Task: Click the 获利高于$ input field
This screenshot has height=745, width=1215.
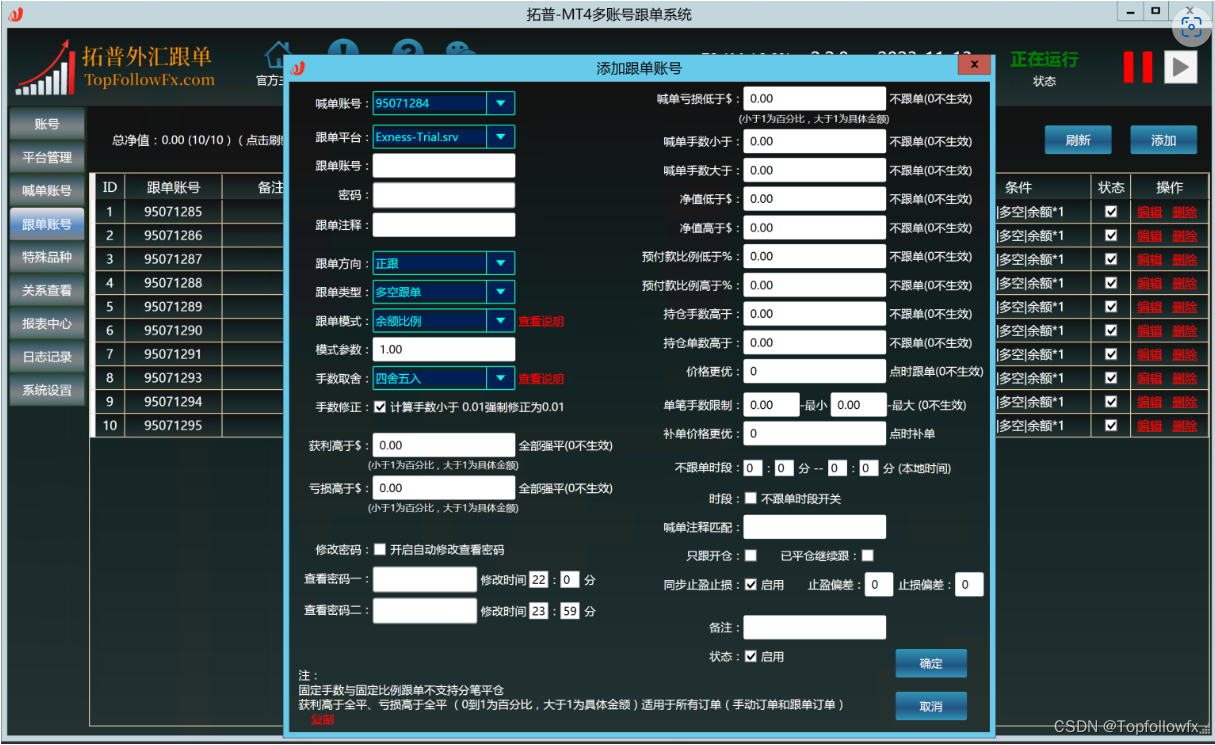Action: pyautogui.click(x=444, y=445)
